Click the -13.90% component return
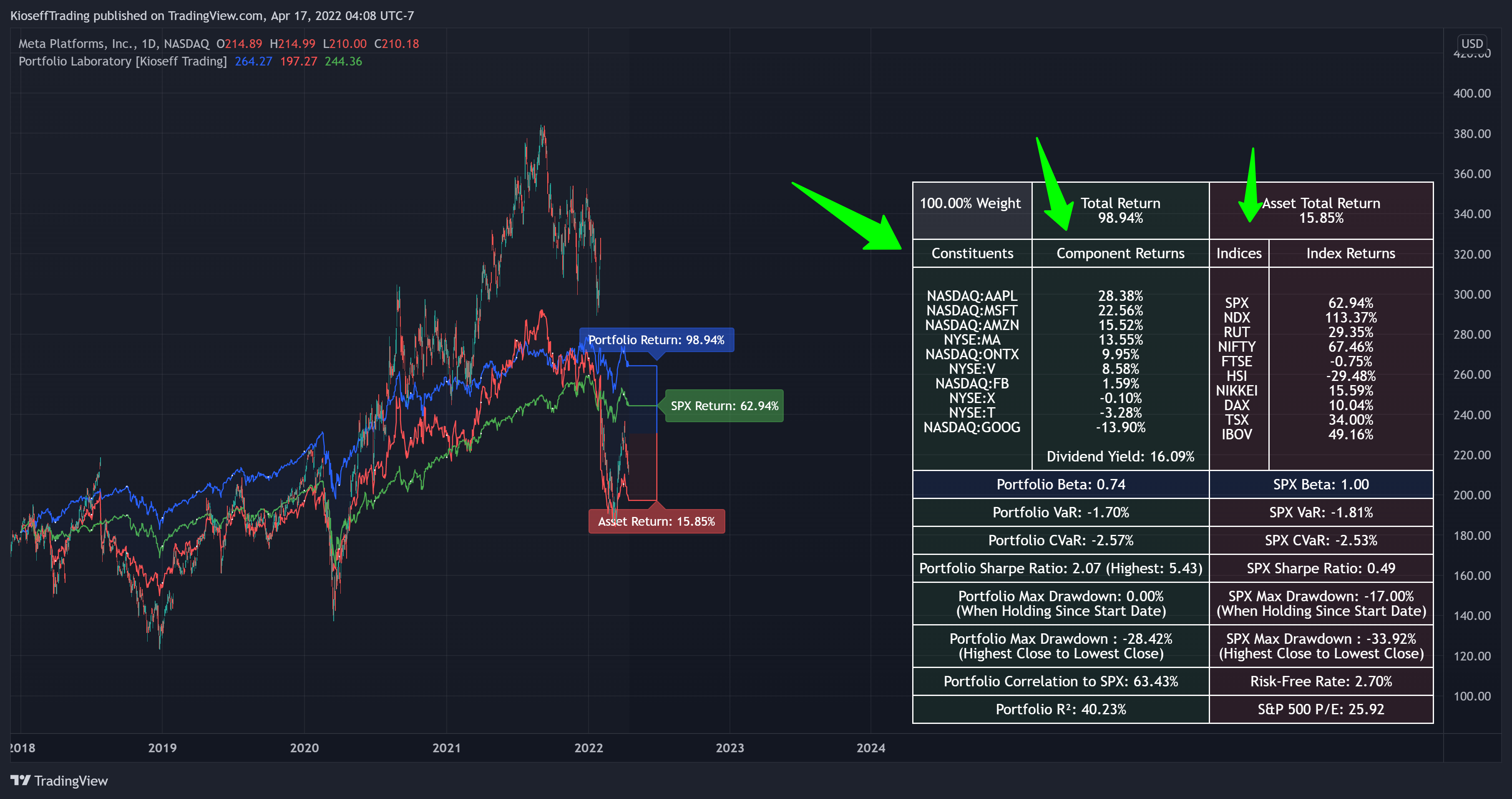The width and height of the screenshot is (1512, 799). [x=1120, y=427]
